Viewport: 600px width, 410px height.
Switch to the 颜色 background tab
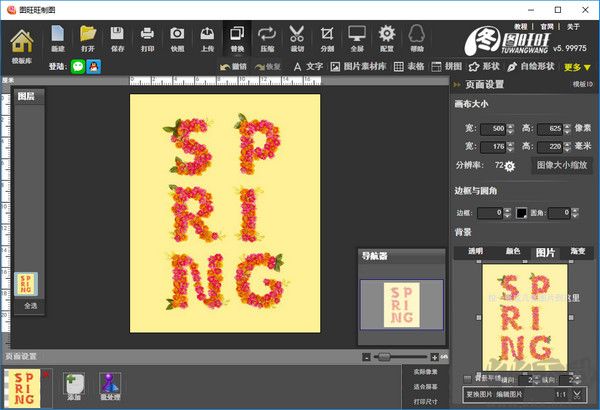(511, 252)
